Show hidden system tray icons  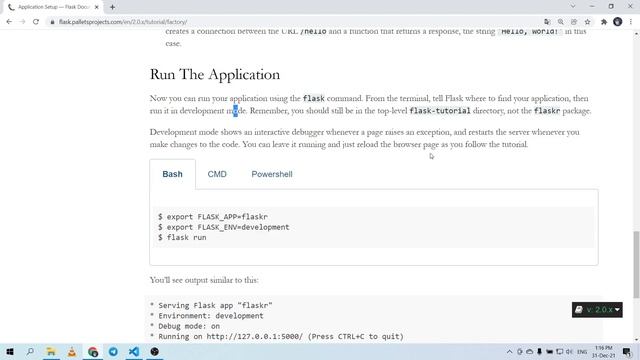(x=509, y=352)
